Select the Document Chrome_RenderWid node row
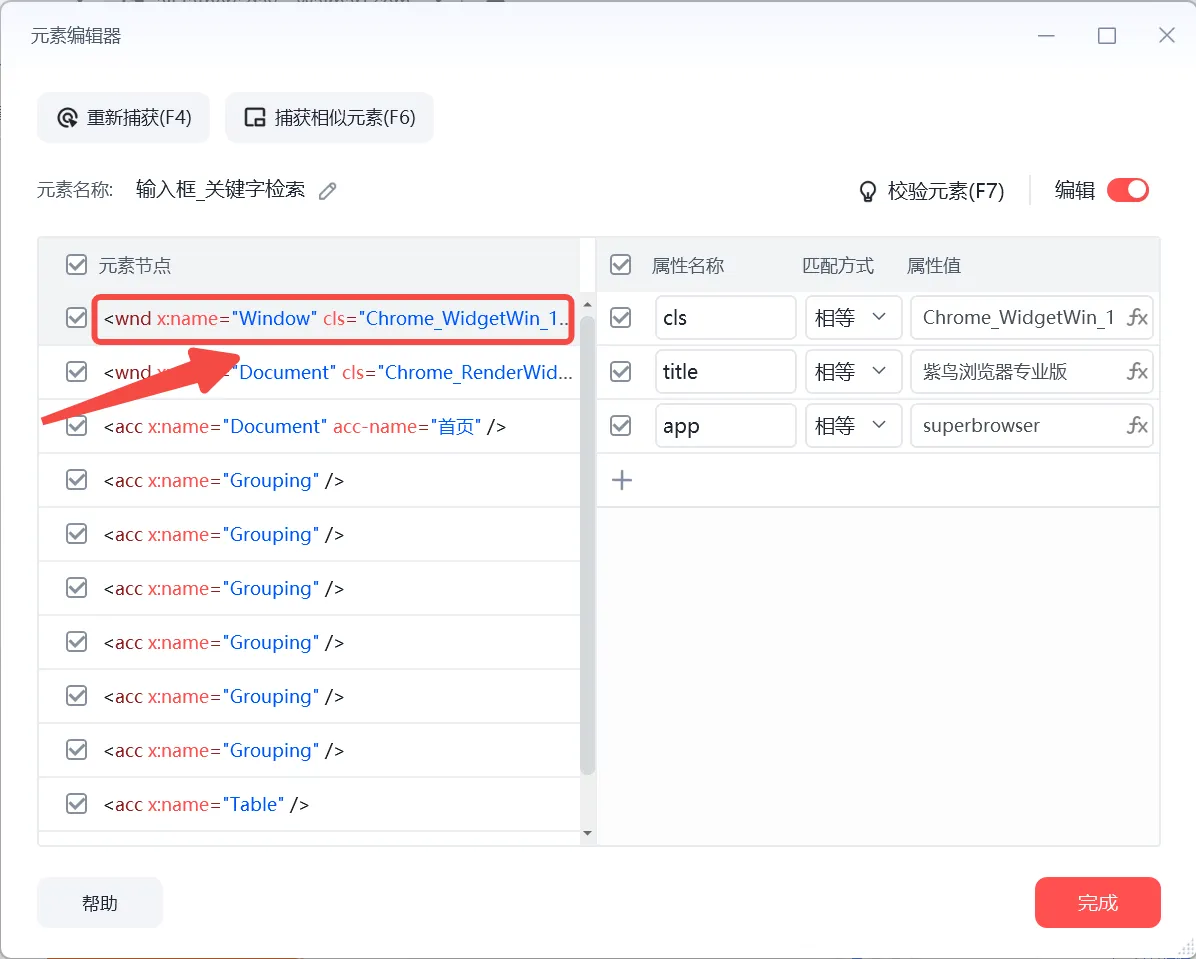The image size is (1196, 959). [x=309, y=372]
